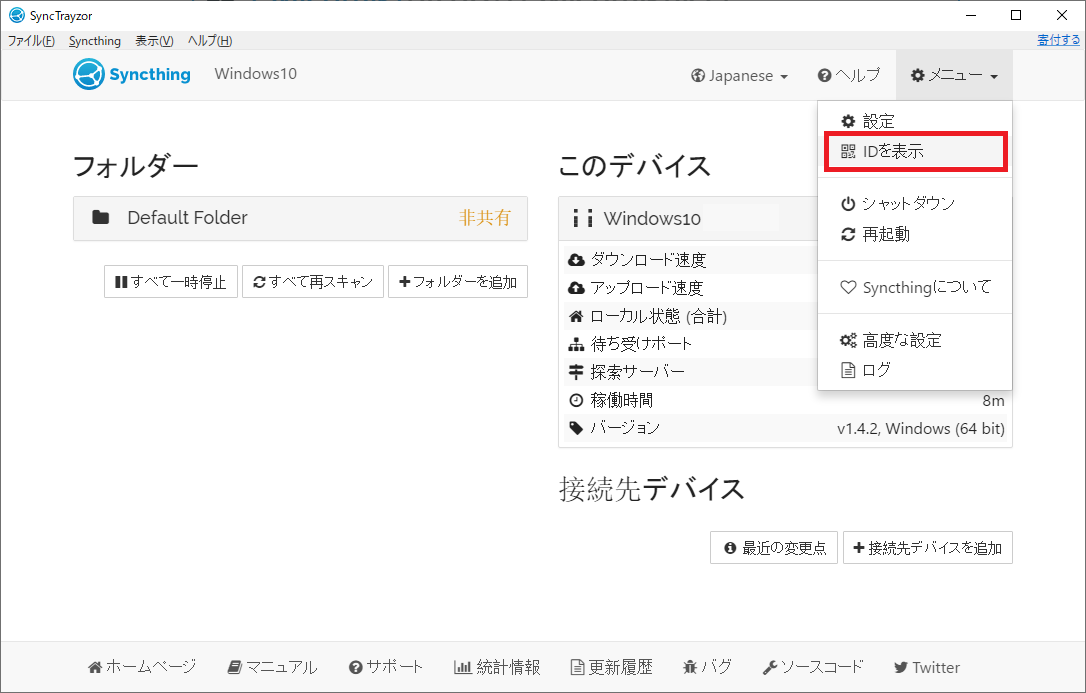
Task: Open the ホームページ footer link
Action: 143,667
